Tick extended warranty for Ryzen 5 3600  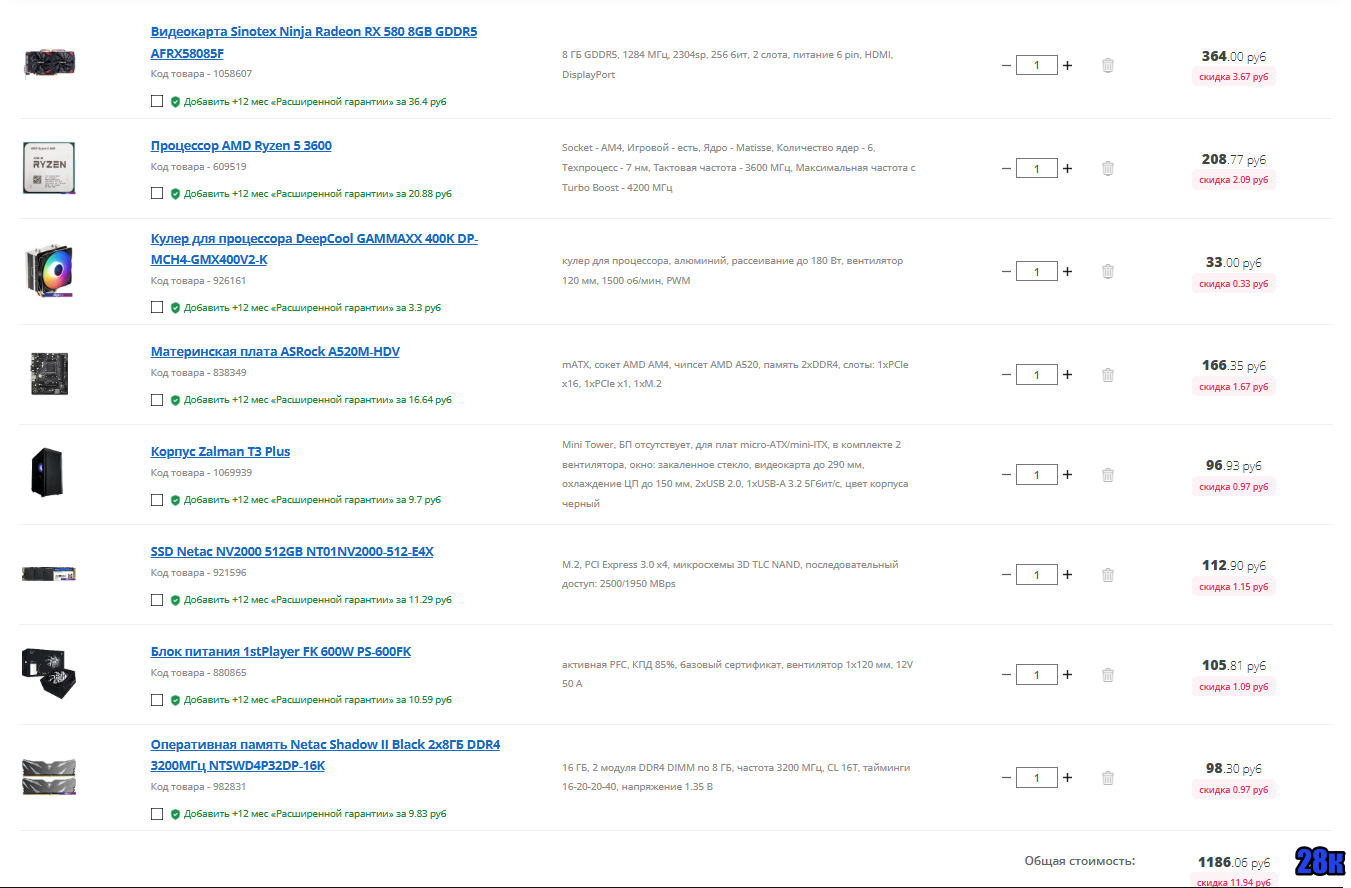click(x=157, y=193)
